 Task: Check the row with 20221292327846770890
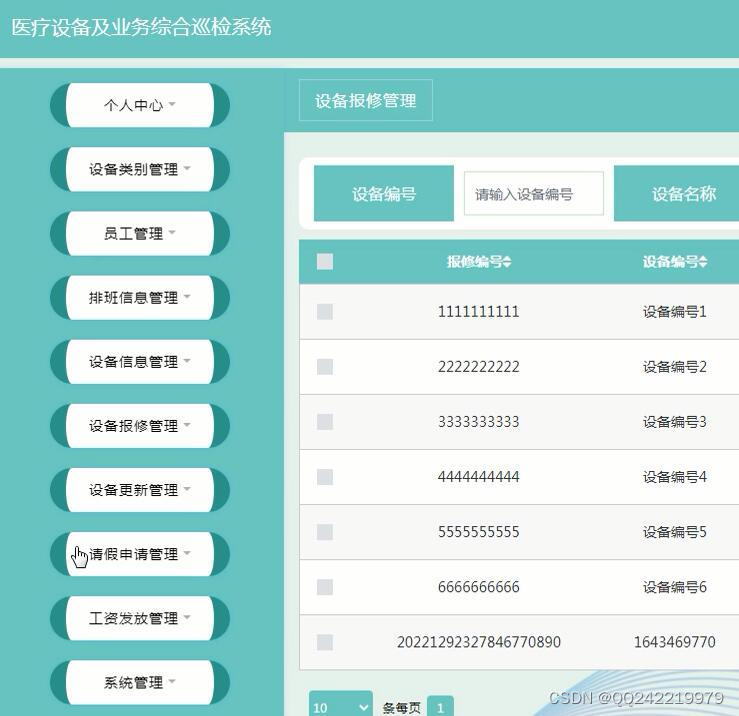click(325, 642)
